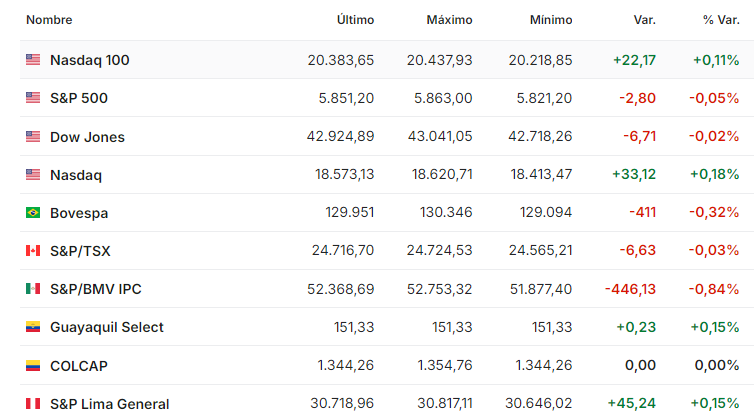
Task: Open the COLCAP index link
Action: 79,366
